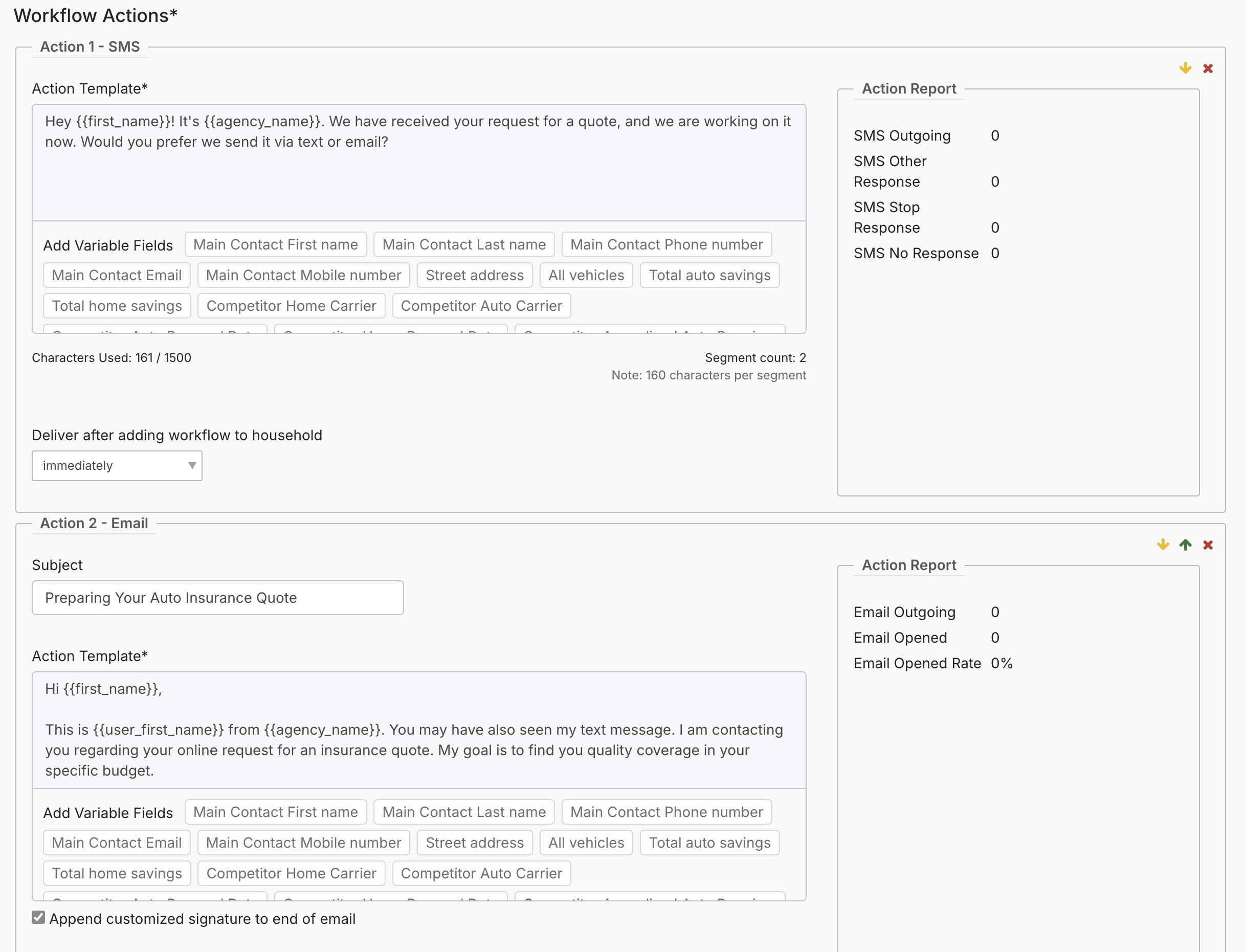Insert Main Contact First name variable in SMS
This screenshot has height=952, width=1246.
pos(276,245)
